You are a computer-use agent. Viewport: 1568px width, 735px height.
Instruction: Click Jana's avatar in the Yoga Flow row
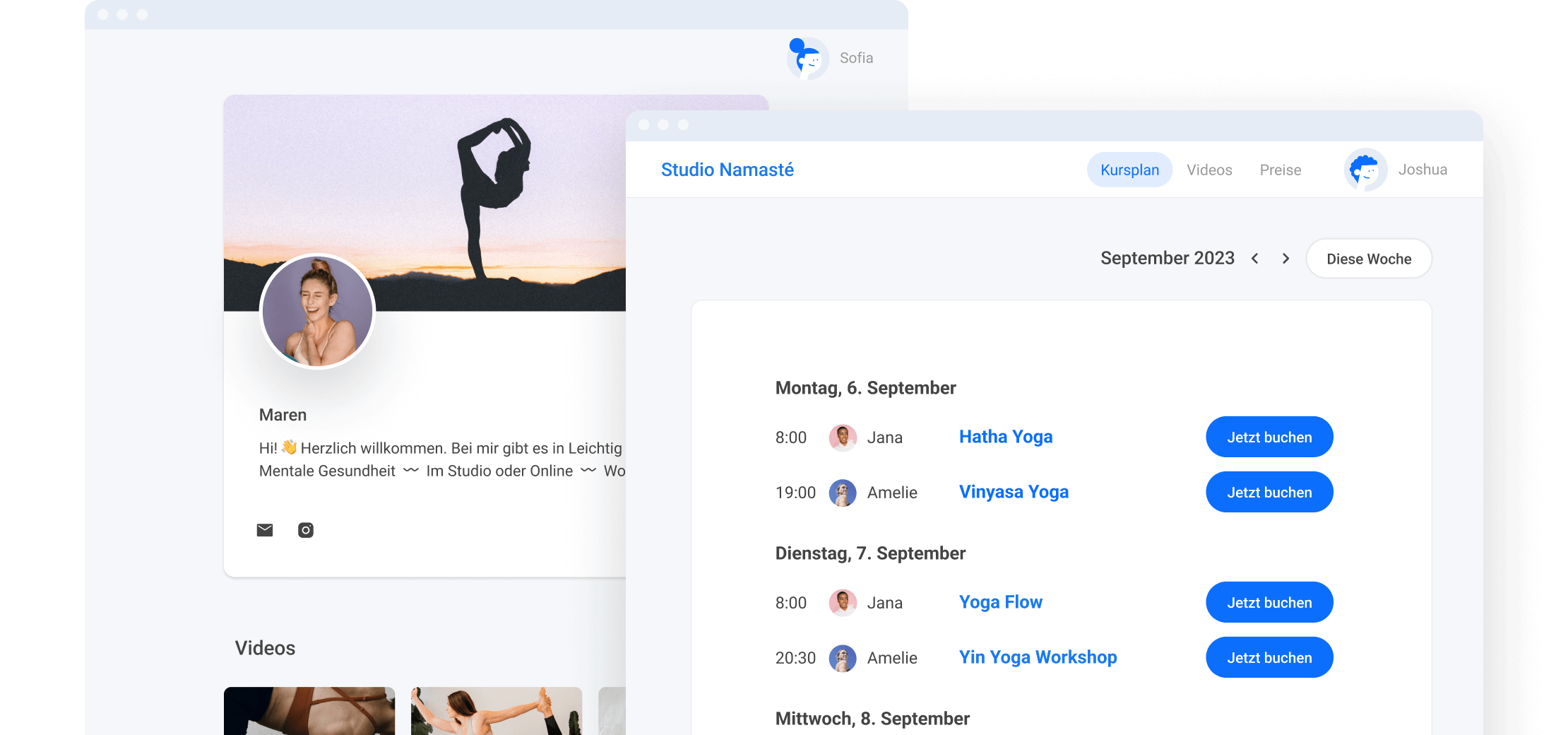coord(843,603)
